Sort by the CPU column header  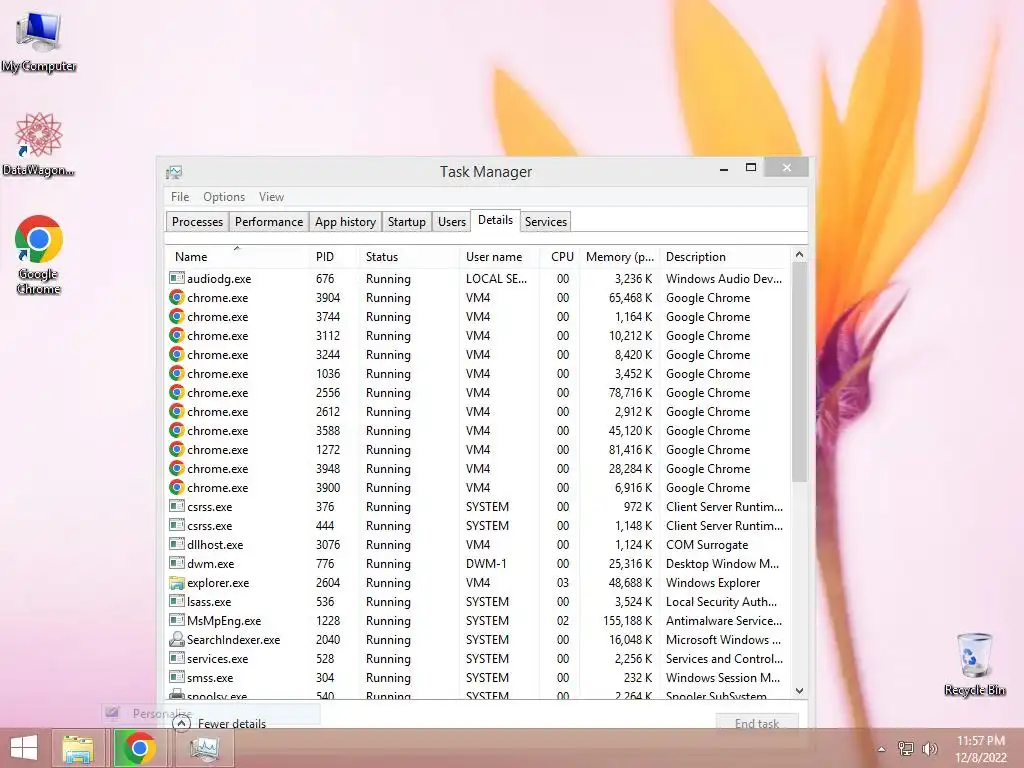pyautogui.click(x=560, y=257)
